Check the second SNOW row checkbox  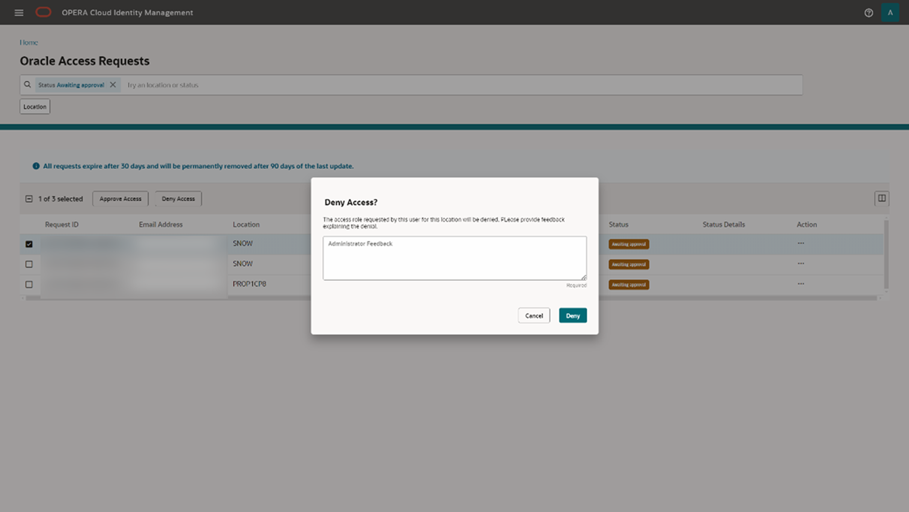pos(29,264)
